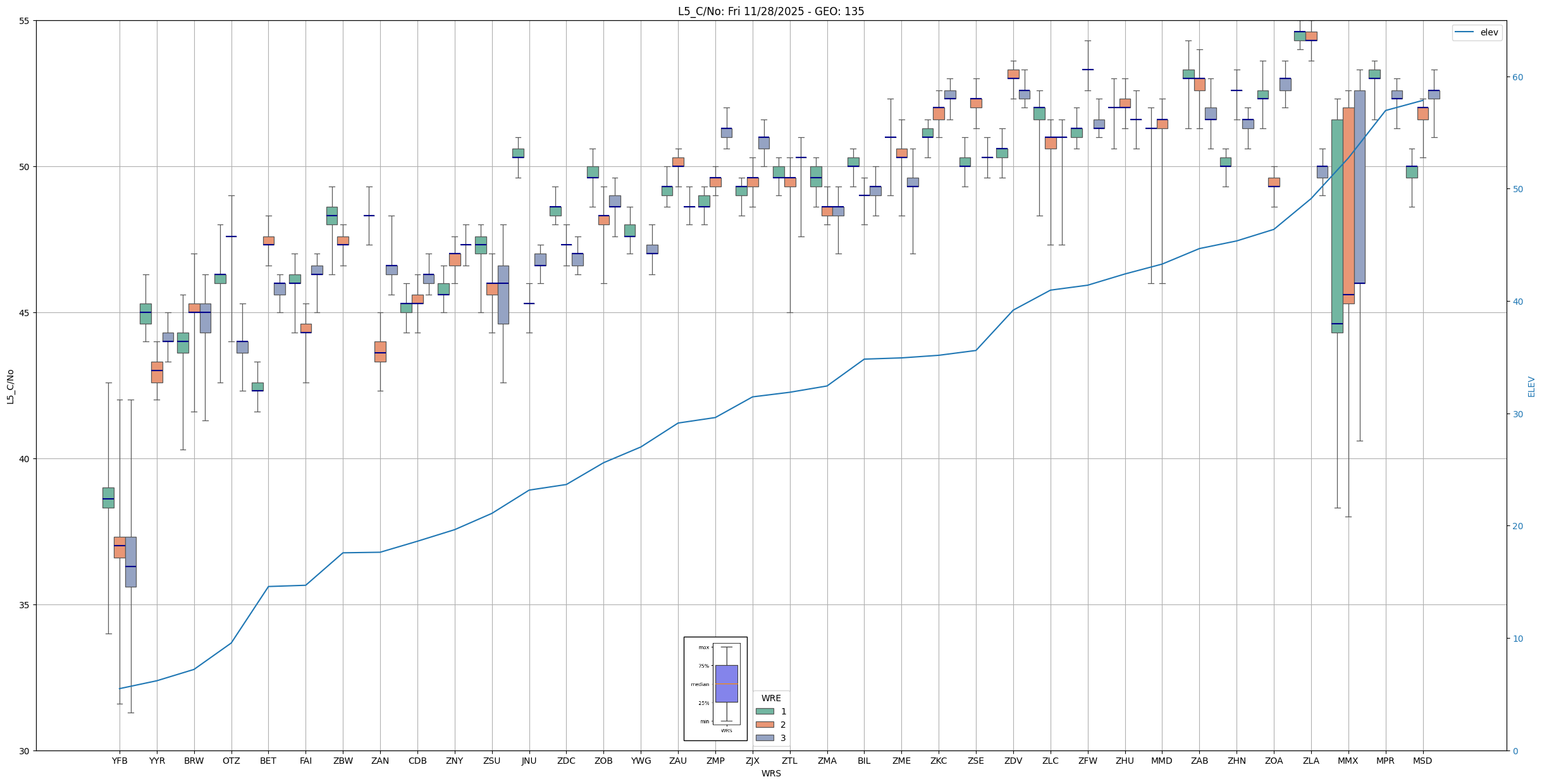
Task: Click the JNU station tick label
Action: [529, 761]
